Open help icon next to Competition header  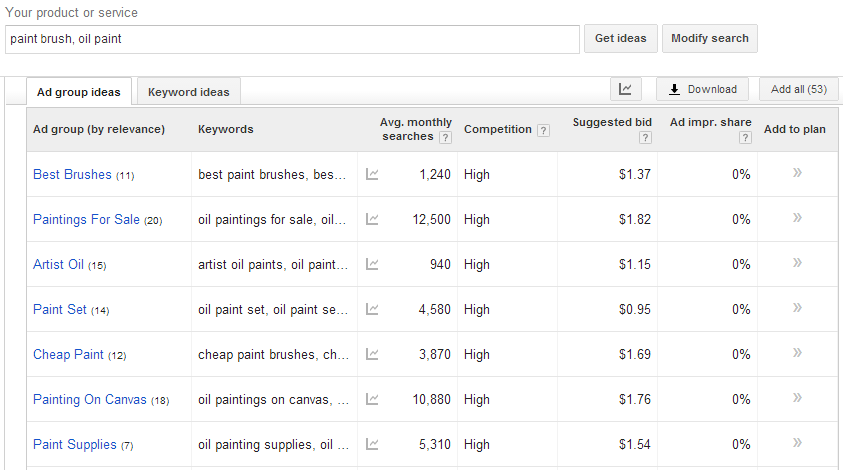click(544, 130)
